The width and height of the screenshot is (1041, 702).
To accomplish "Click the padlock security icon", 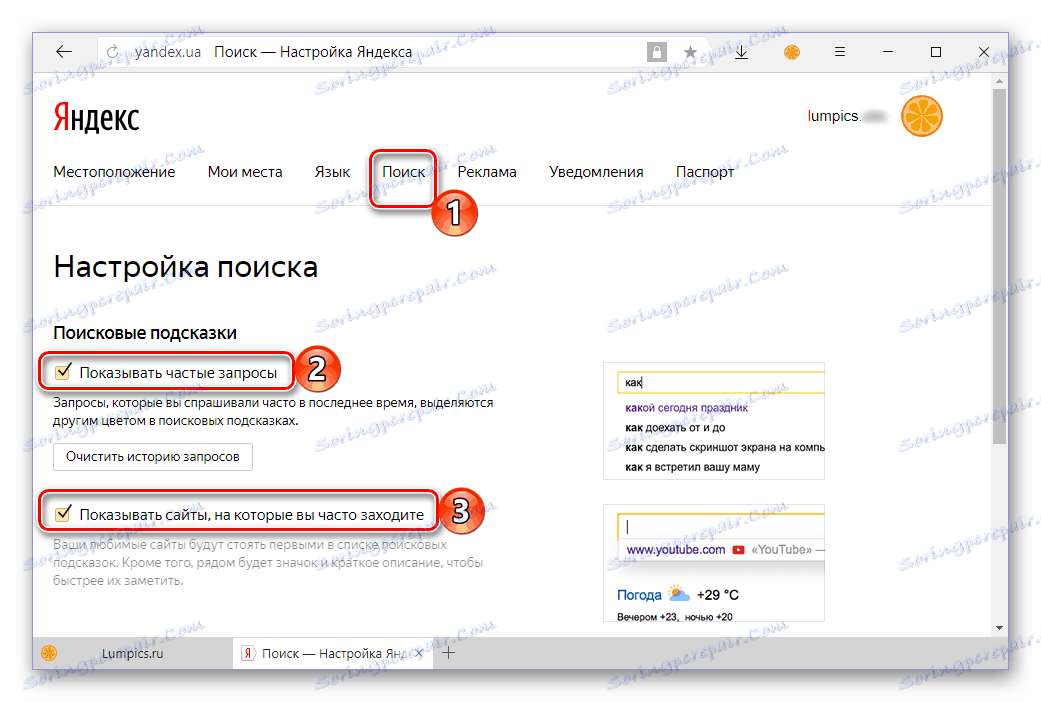I will (657, 52).
